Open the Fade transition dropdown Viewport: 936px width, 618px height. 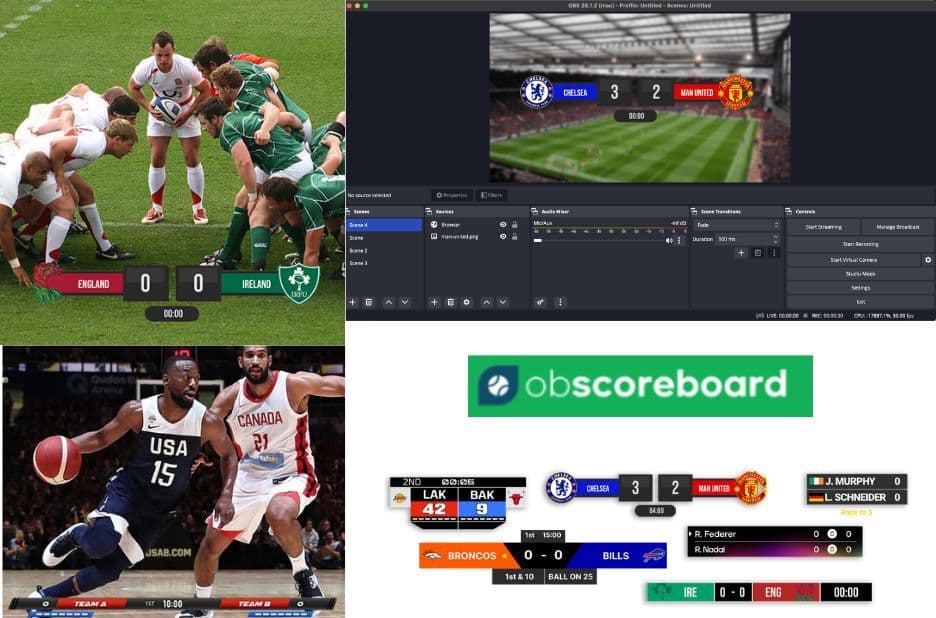(x=738, y=225)
